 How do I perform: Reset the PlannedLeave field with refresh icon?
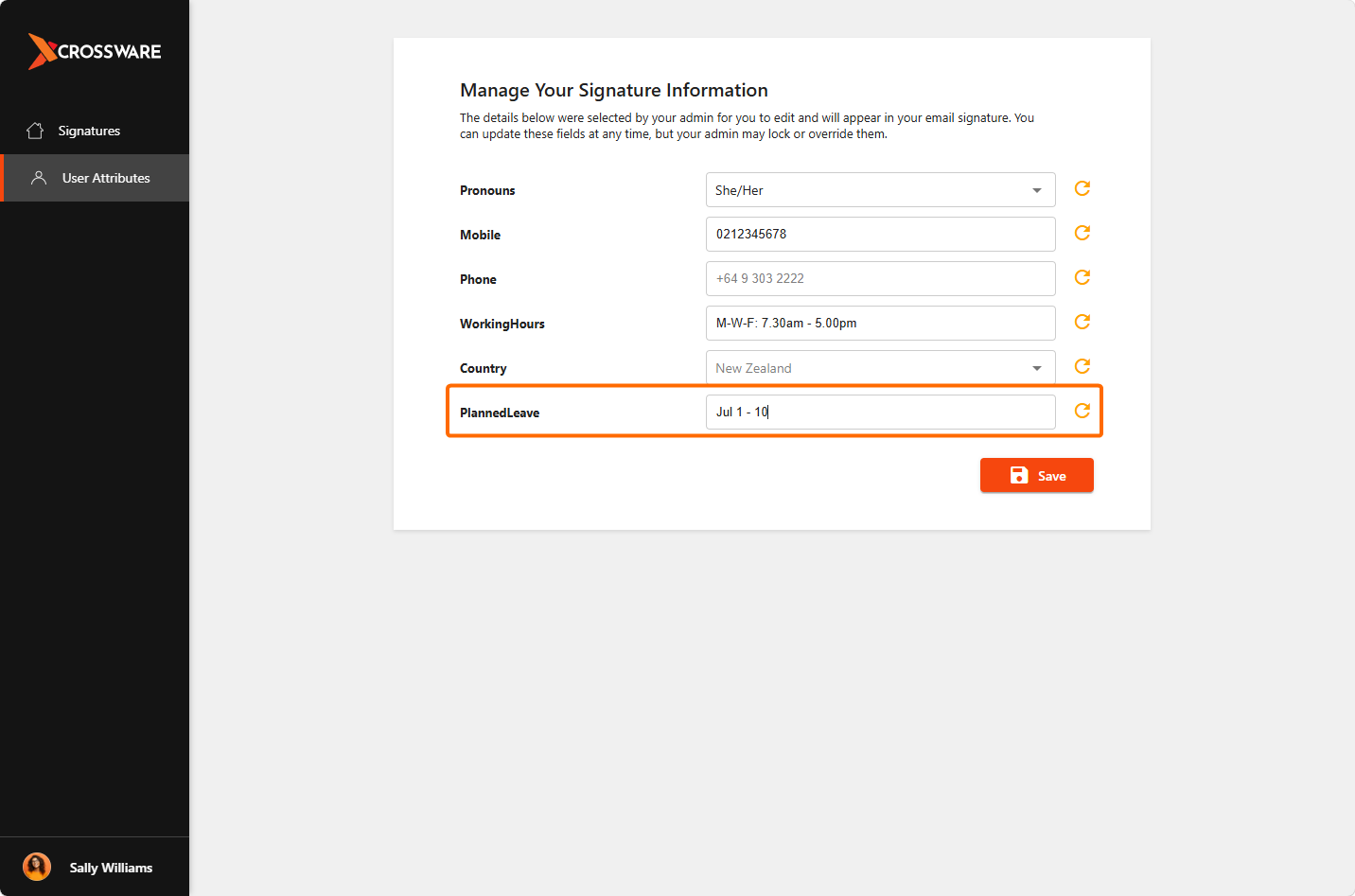pos(1082,411)
